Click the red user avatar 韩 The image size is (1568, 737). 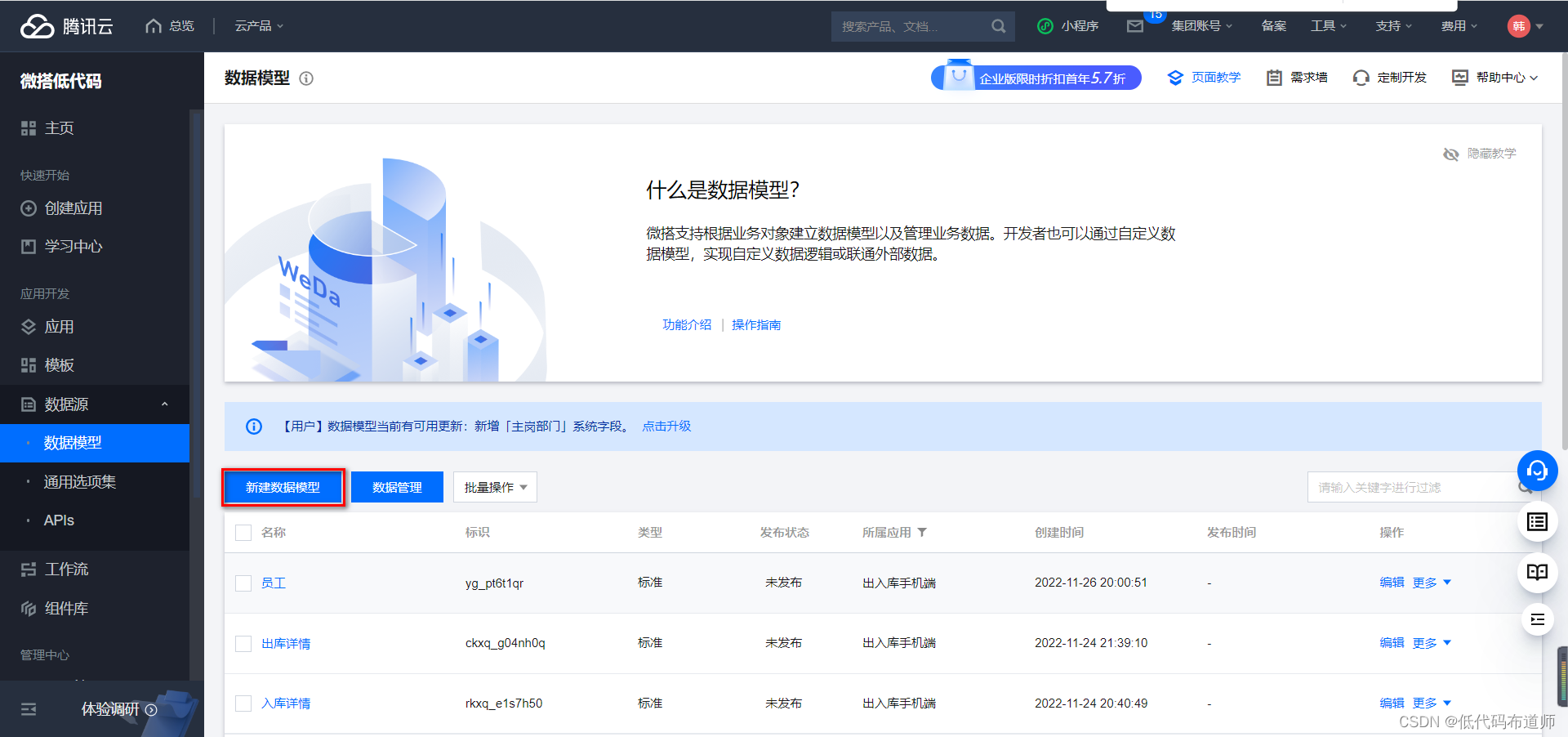pyautogui.click(x=1518, y=26)
